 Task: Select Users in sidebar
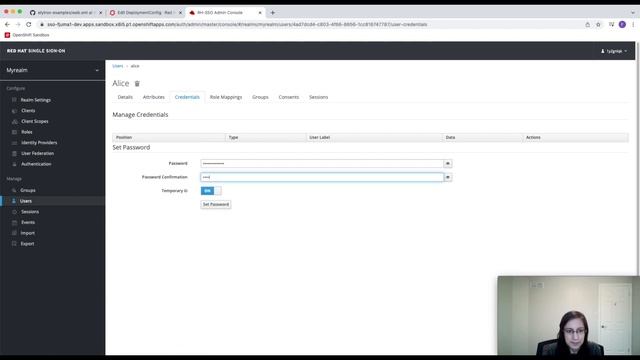(25, 201)
